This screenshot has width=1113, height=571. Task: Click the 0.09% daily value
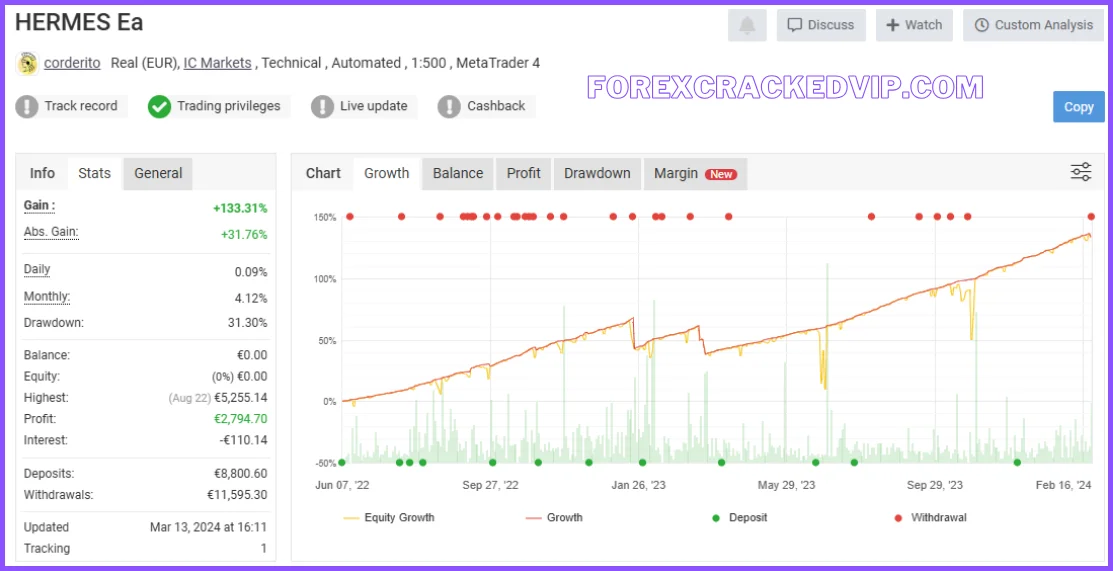click(251, 272)
